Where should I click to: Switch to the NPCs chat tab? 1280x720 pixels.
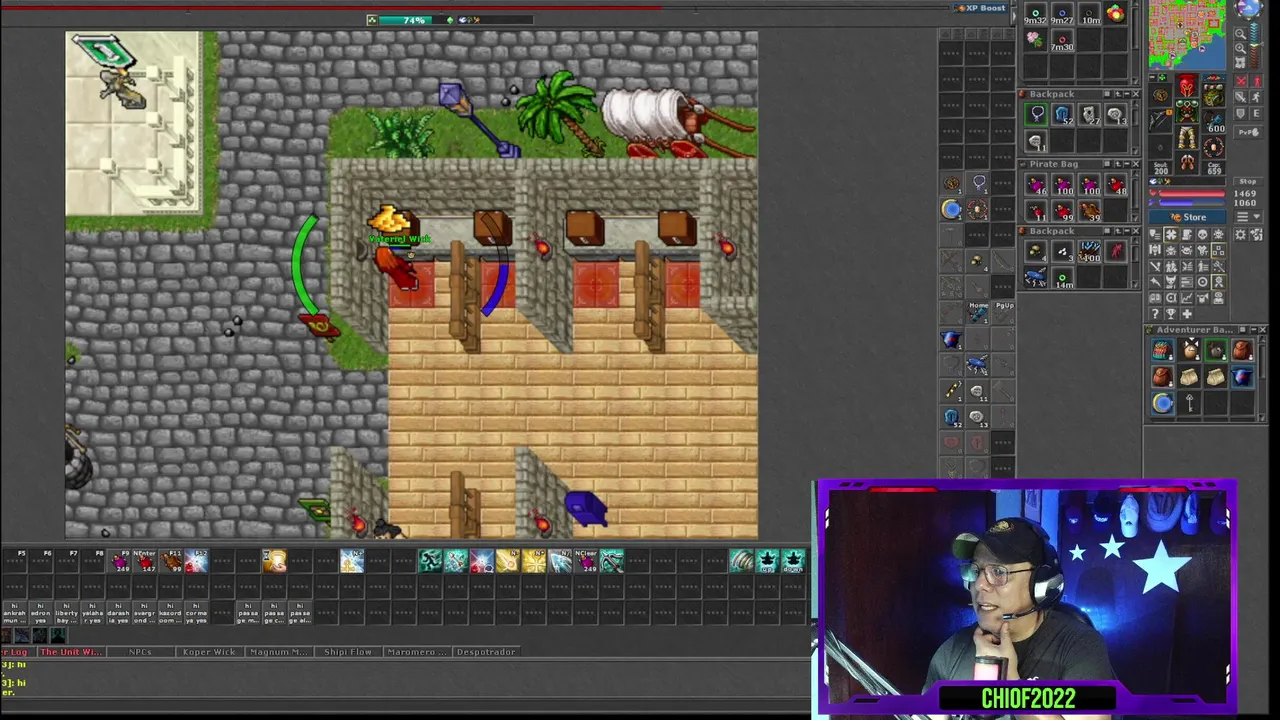[x=140, y=652]
